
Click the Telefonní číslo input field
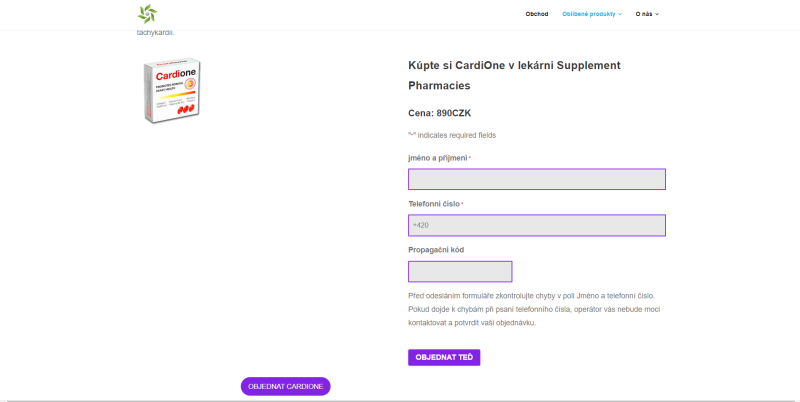(536, 225)
